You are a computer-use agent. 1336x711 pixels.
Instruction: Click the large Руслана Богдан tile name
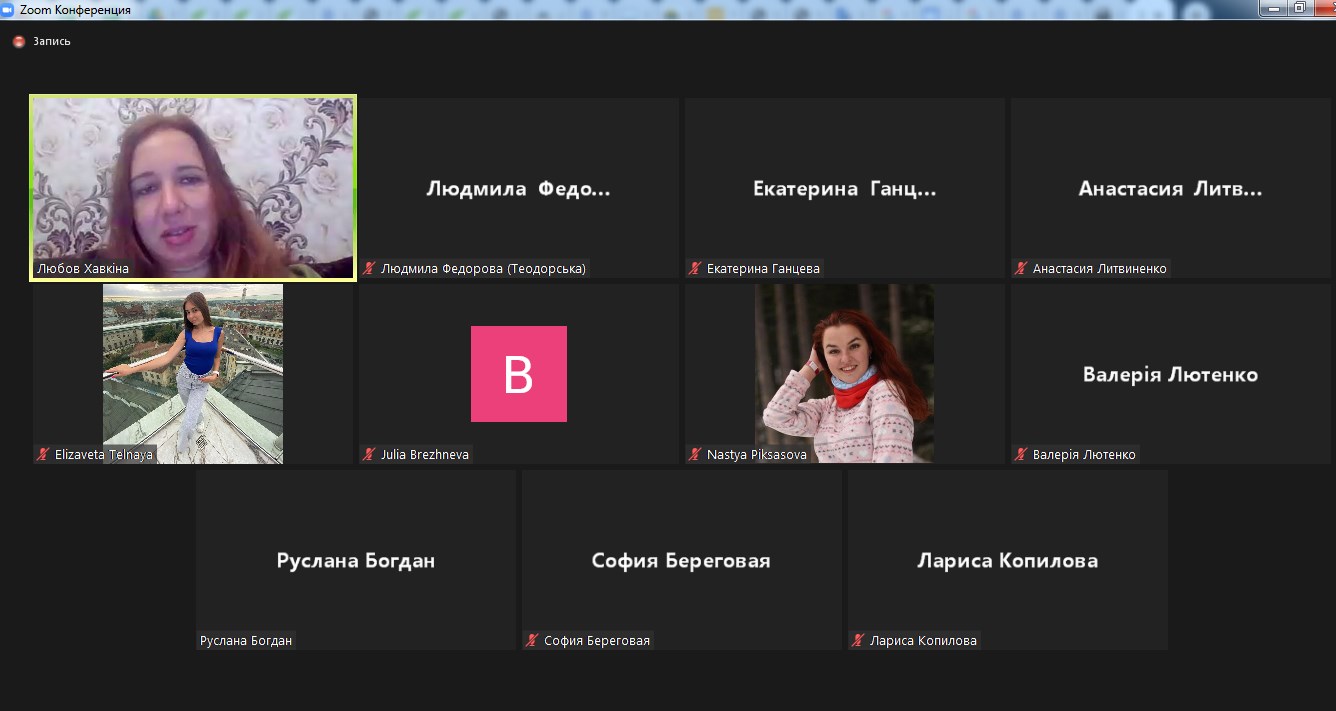click(356, 561)
